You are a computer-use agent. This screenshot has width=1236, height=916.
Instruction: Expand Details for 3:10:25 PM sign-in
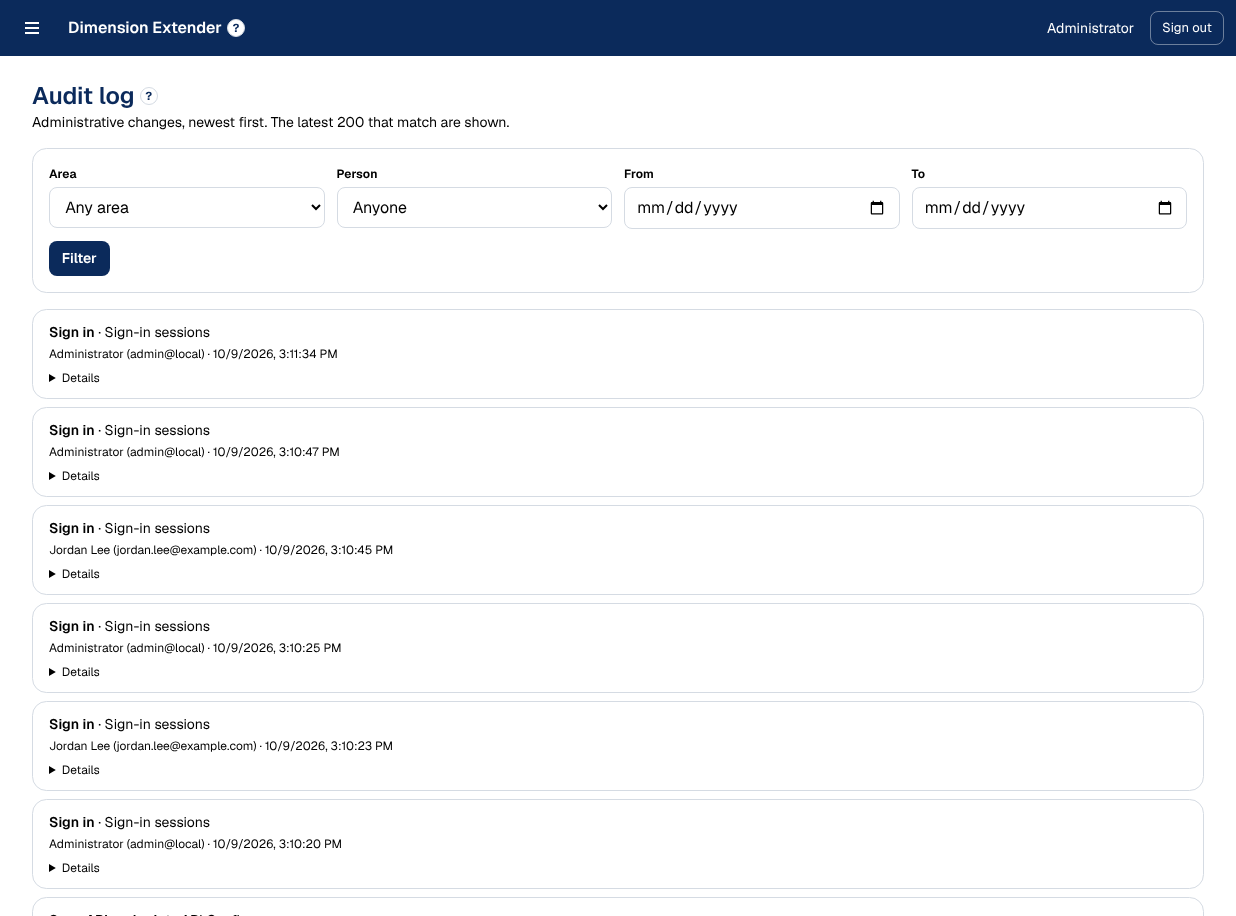click(75, 672)
